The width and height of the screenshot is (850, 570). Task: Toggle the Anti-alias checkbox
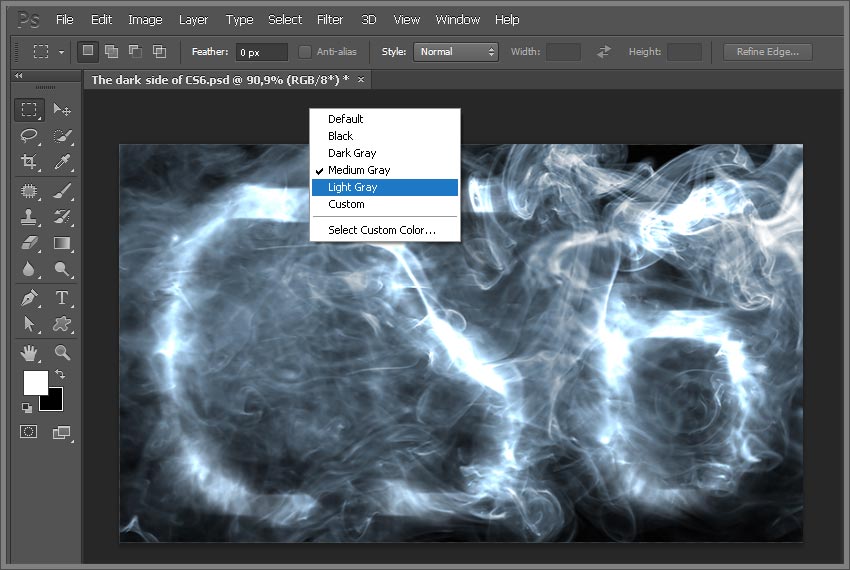coord(305,52)
